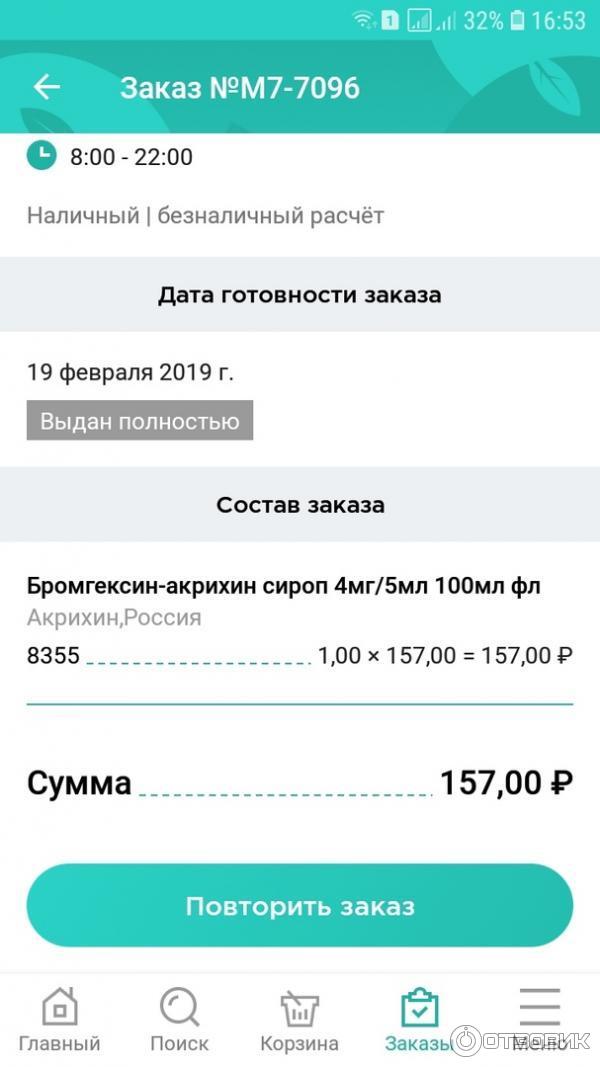
Task: Tap the Wi-Fi status bar icon
Action: tap(362, 20)
